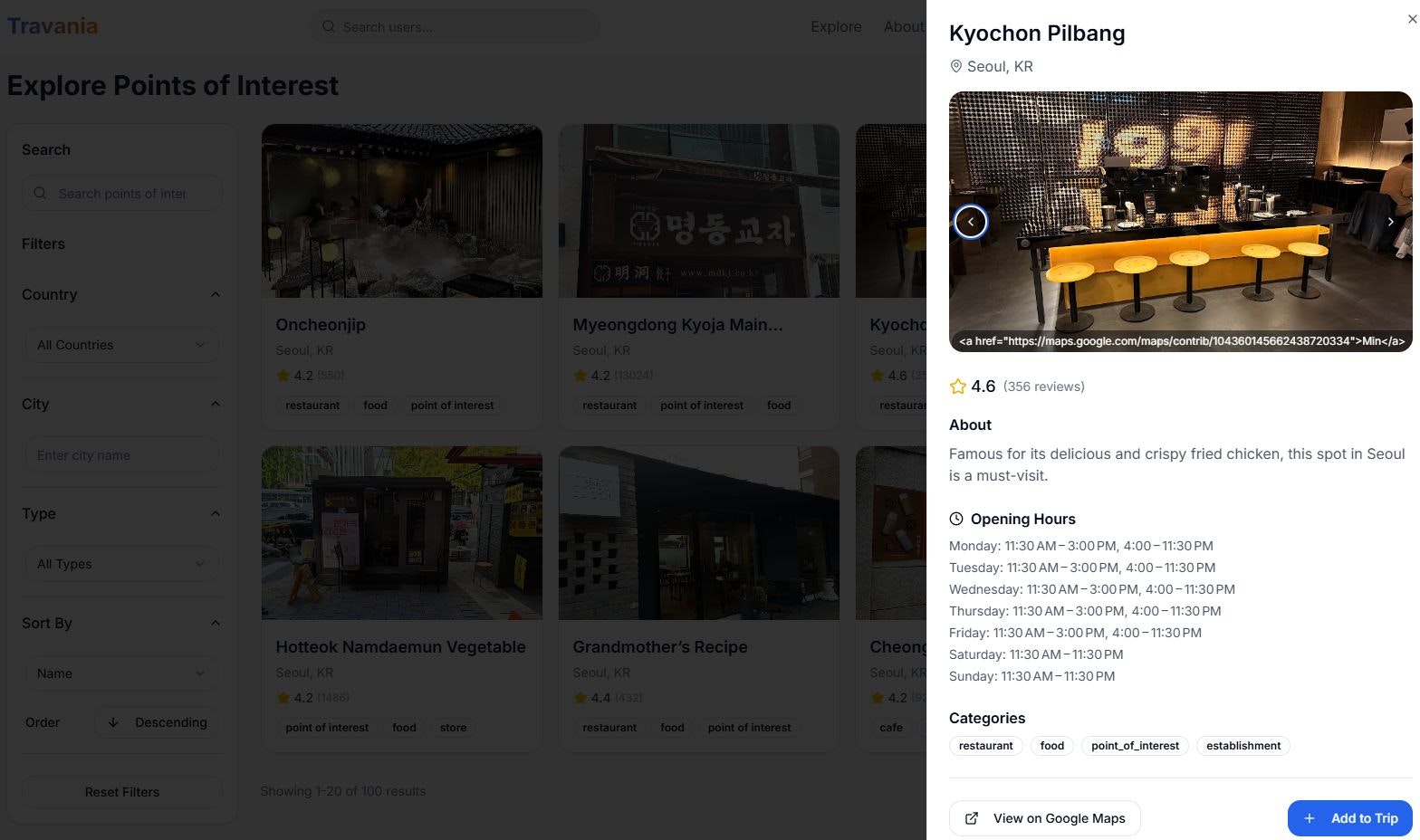Click the Travania logo

(x=53, y=25)
